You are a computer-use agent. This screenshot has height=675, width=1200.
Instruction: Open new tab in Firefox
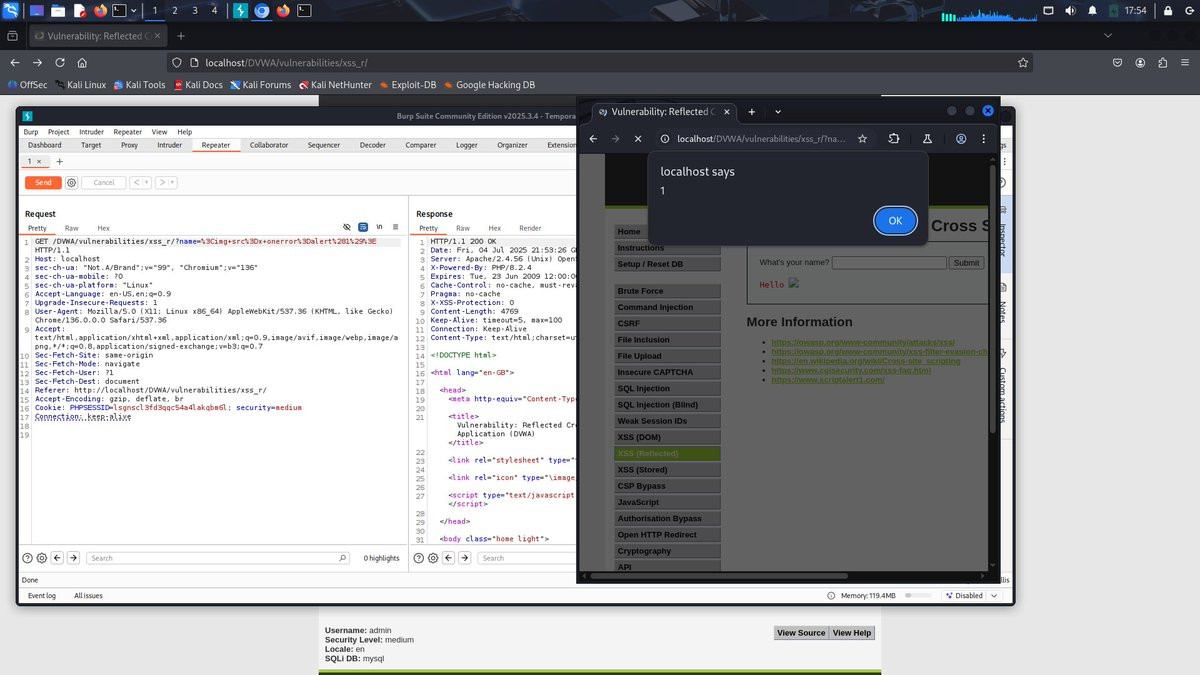click(180, 35)
